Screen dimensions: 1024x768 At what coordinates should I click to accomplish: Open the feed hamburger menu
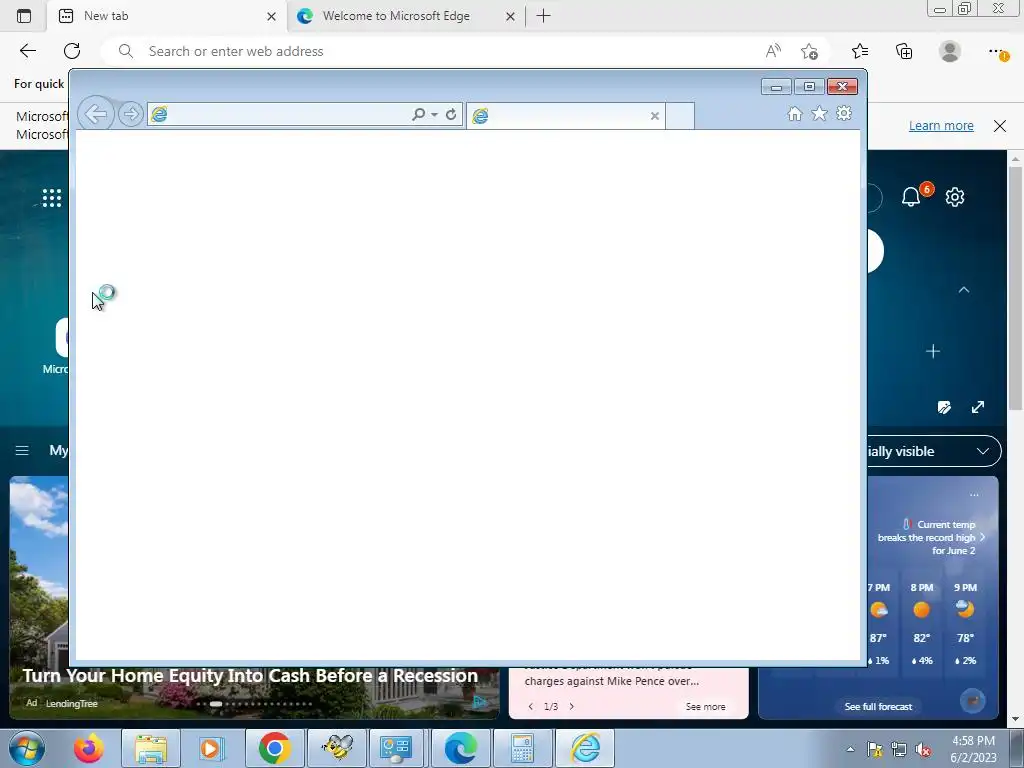tap(22, 451)
